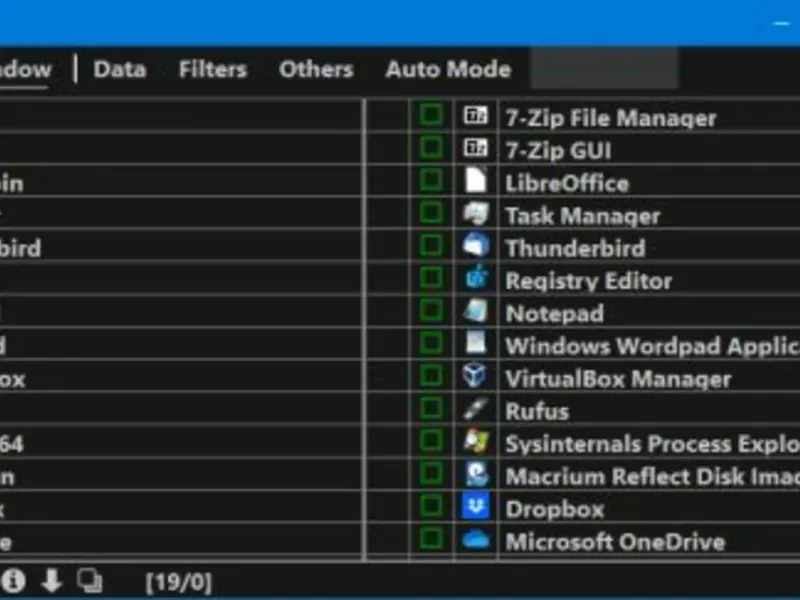Switch to the Filters tab
Image resolution: width=800 pixels, height=600 pixels.
pos(213,69)
